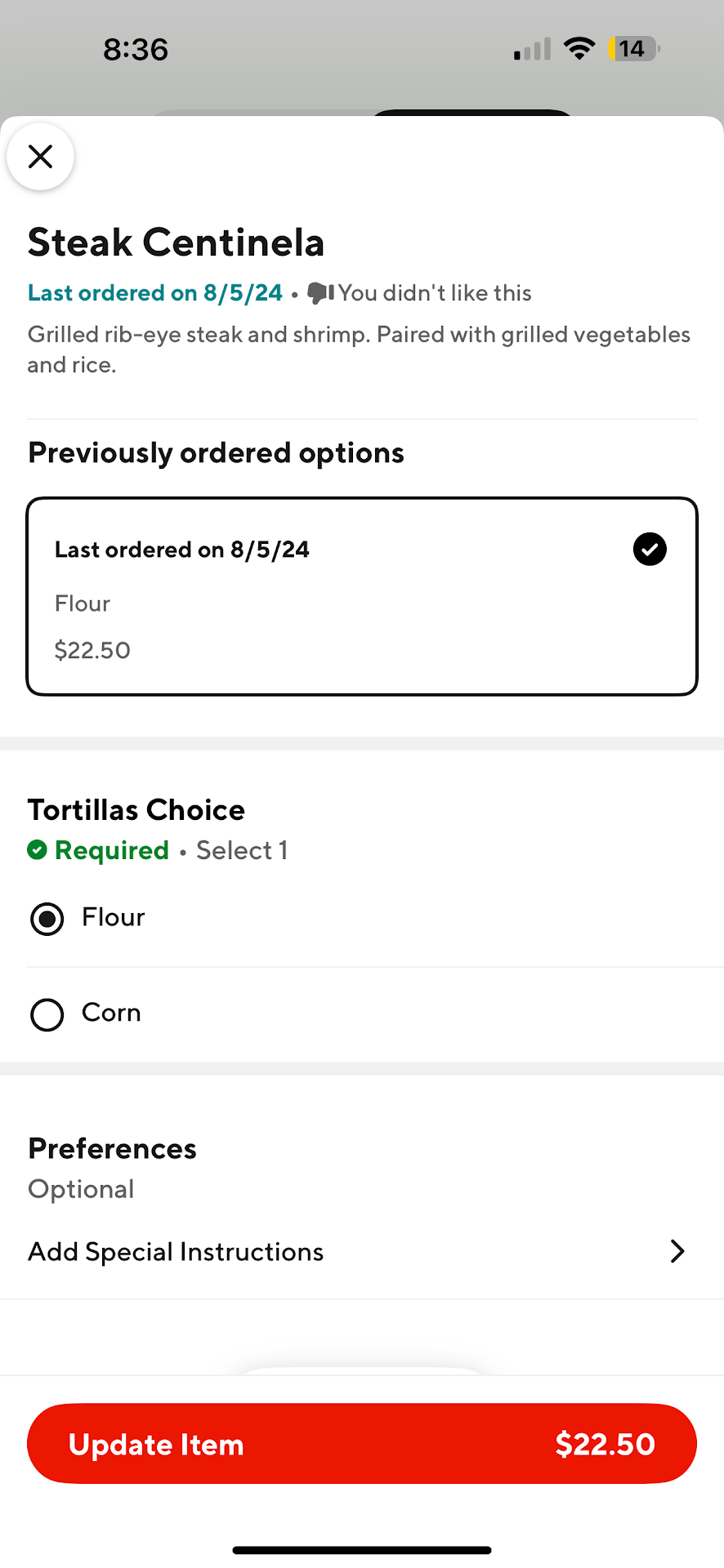Viewport: 724px width, 1568px height.
Task: Tap the thumbs-down dislike icon
Action: click(320, 292)
